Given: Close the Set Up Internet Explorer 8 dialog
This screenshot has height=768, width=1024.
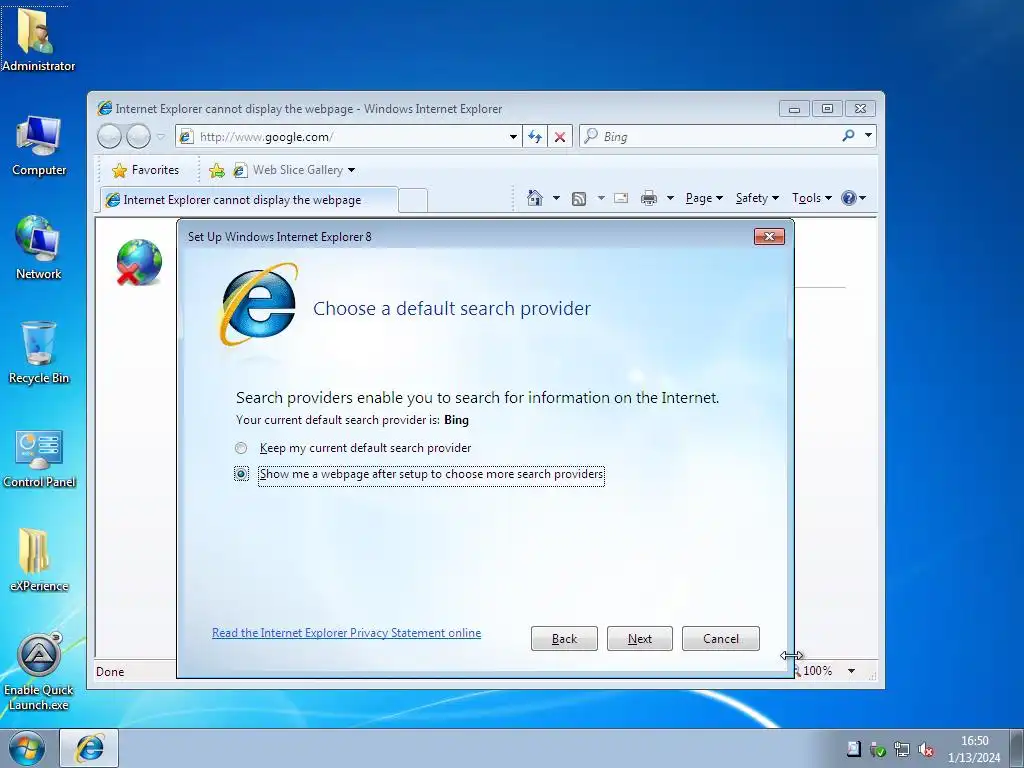Looking at the screenshot, I should point(769,236).
